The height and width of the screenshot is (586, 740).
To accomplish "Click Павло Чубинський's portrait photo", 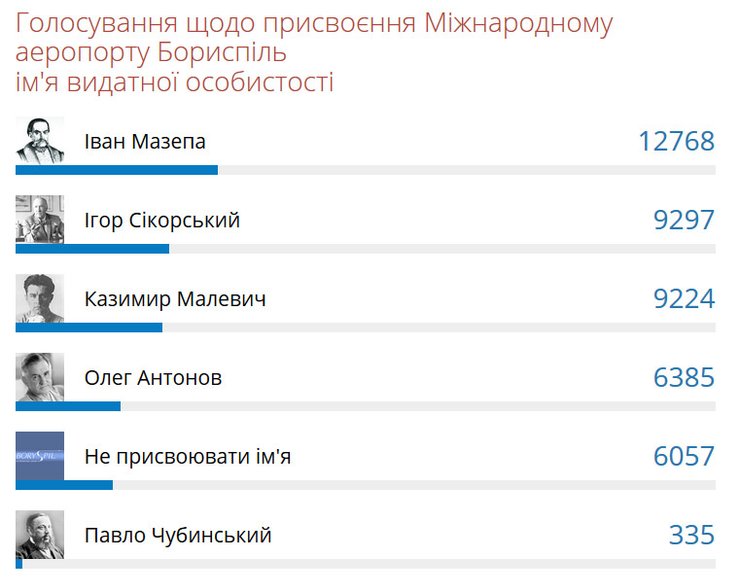I will tap(40, 535).
